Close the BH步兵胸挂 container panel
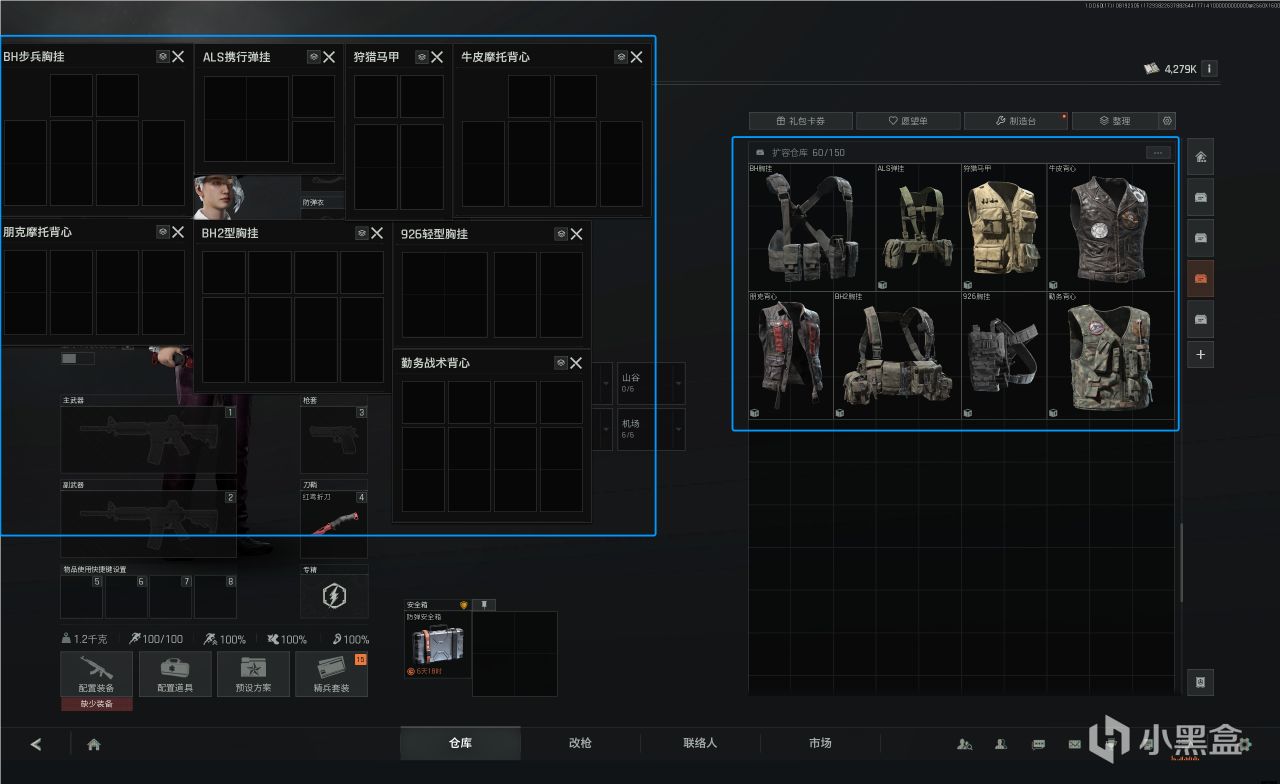This screenshot has height=784, width=1280. [x=178, y=57]
